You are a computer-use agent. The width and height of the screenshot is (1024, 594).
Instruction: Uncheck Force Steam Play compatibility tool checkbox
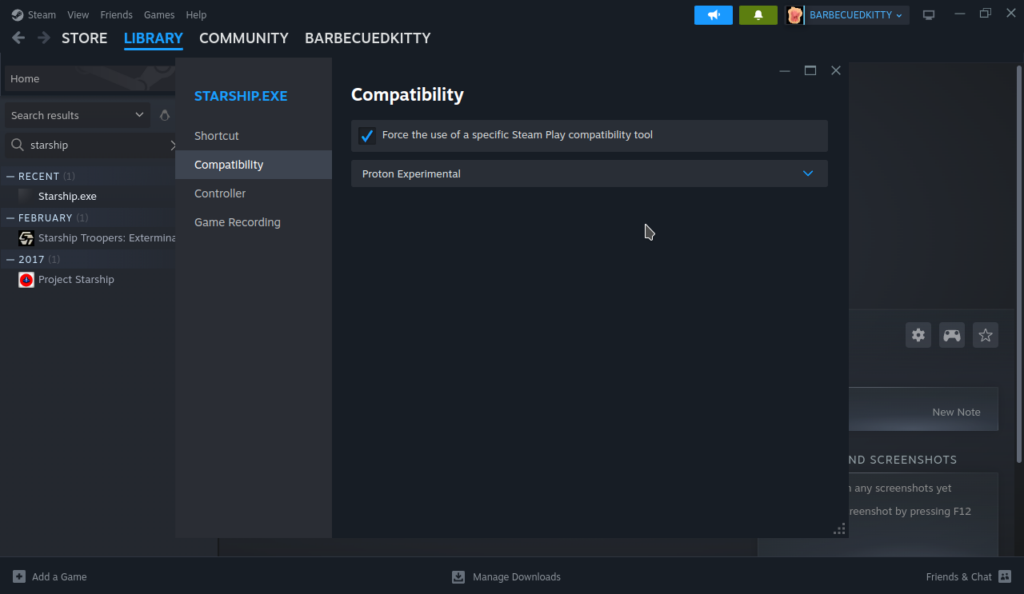(x=367, y=135)
